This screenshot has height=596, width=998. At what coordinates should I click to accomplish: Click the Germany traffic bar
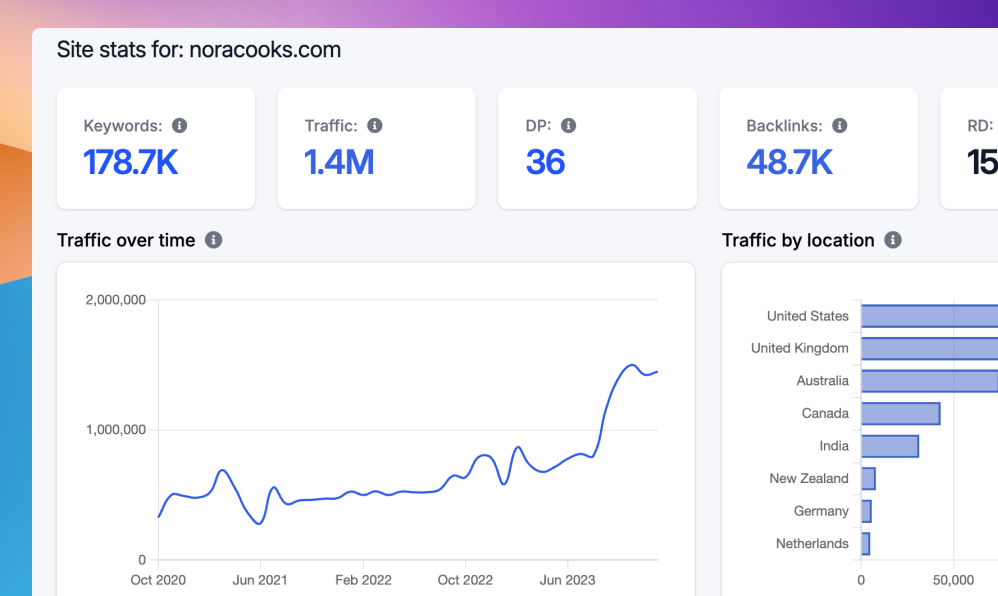coord(866,511)
